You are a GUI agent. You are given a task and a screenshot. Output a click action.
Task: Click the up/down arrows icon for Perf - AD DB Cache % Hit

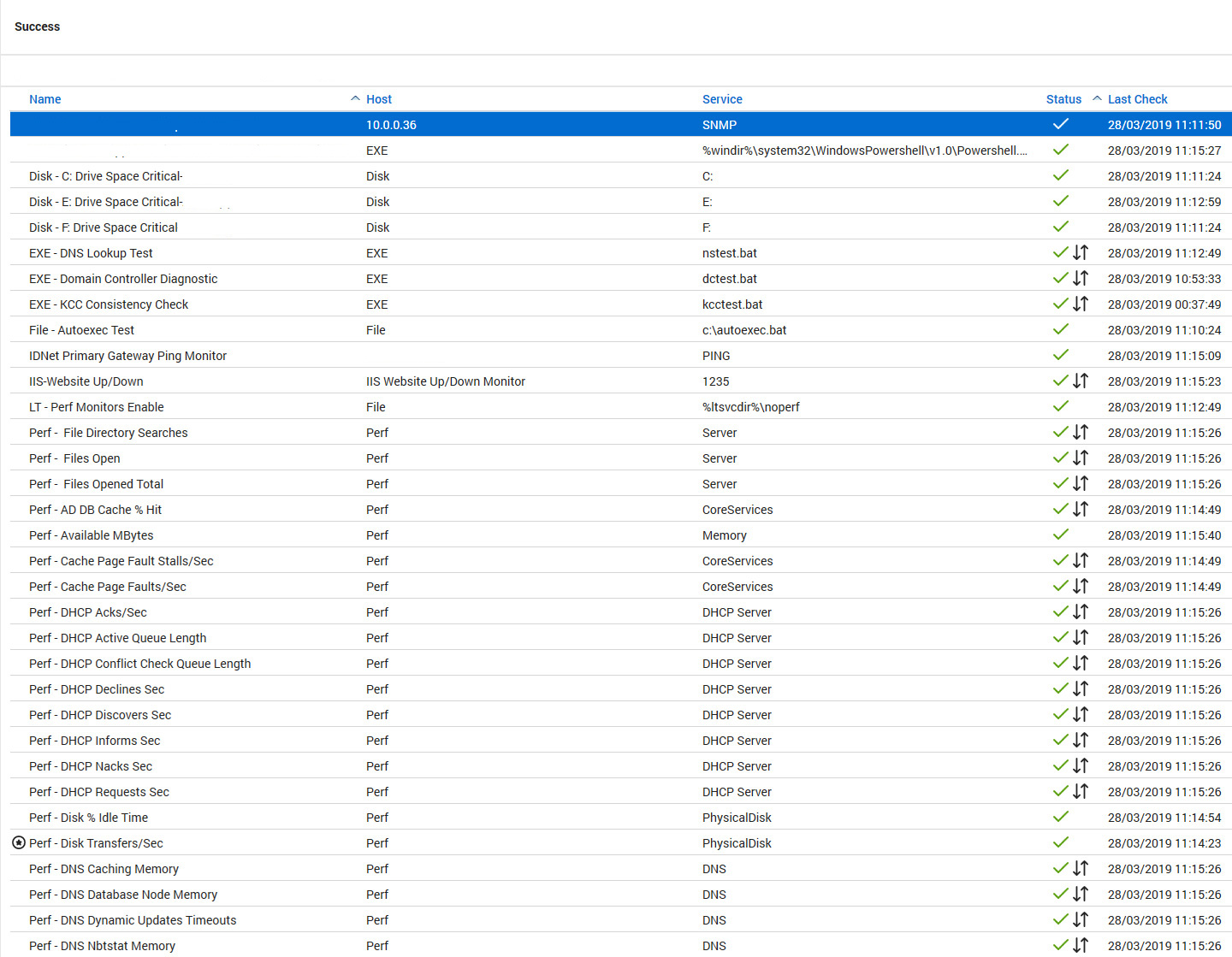click(1081, 510)
